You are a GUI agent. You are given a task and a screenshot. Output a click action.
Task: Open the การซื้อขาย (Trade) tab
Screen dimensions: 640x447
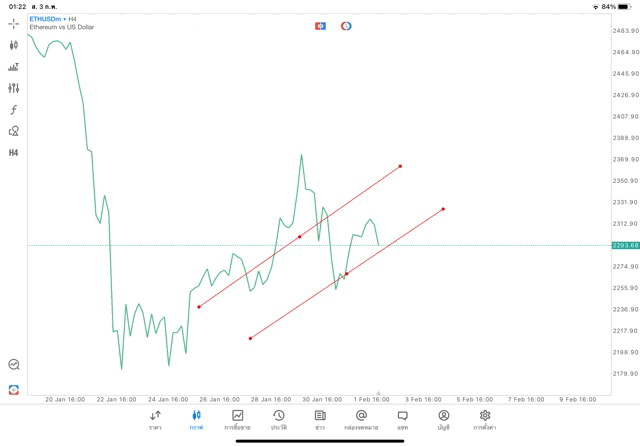tap(238, 420)
